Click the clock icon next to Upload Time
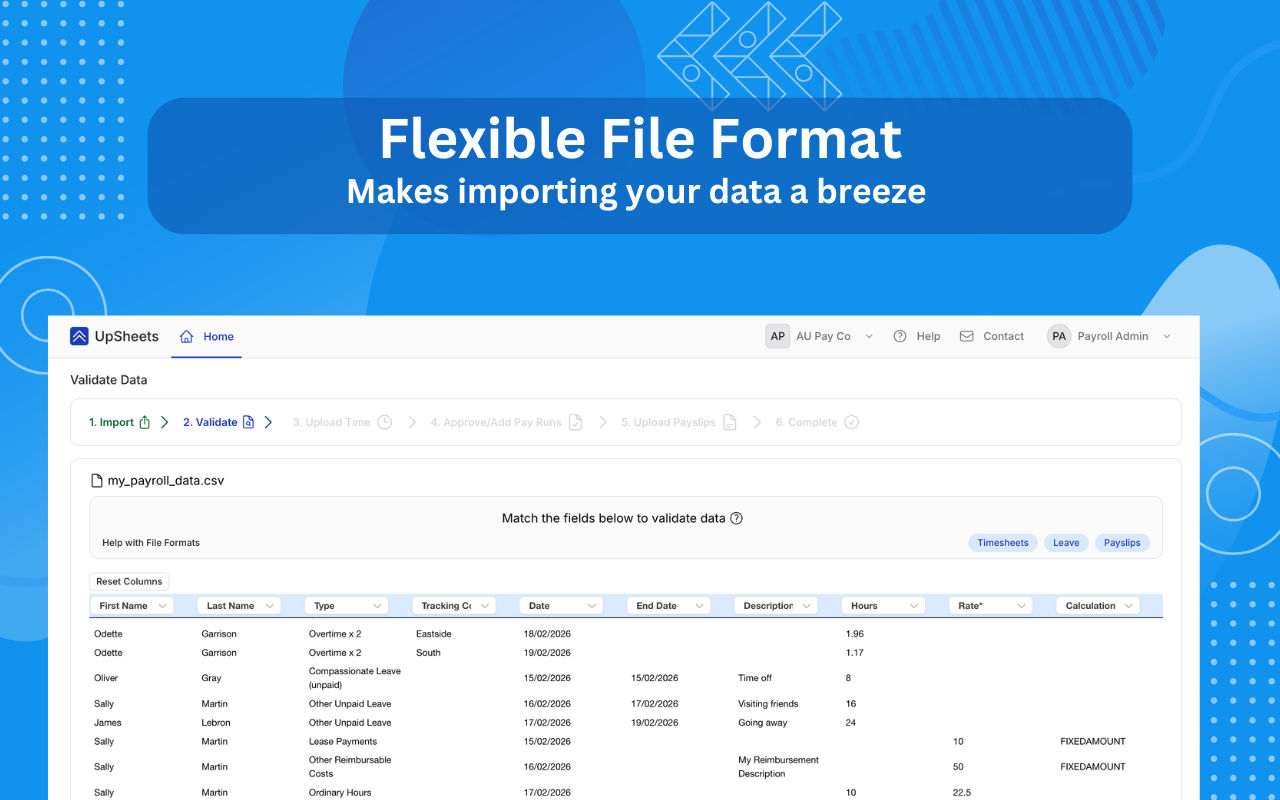1280x800 pixels. click(383, 422)
